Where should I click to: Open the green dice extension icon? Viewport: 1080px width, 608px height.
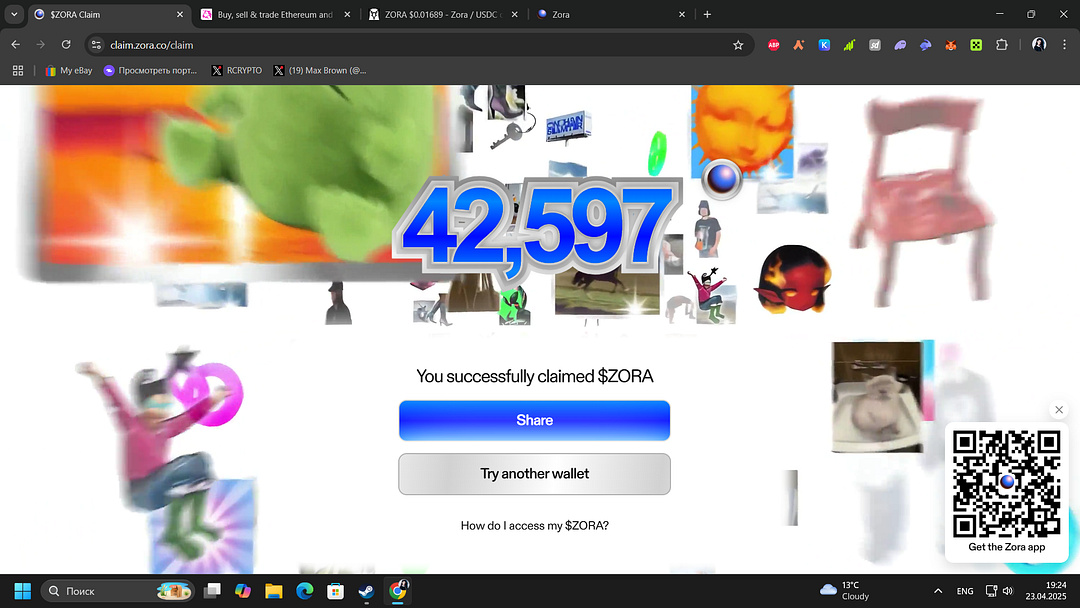point(976,45)
